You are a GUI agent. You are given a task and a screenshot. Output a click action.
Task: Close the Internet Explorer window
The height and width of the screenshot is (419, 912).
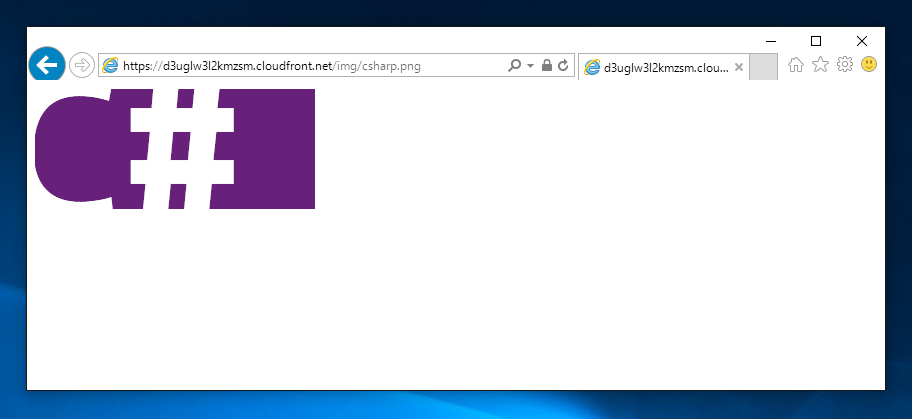tap(862, 41)
